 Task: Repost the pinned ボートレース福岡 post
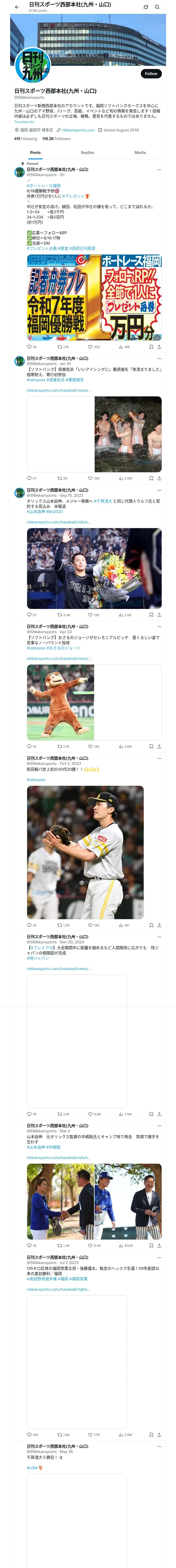[x=63, y=347]
